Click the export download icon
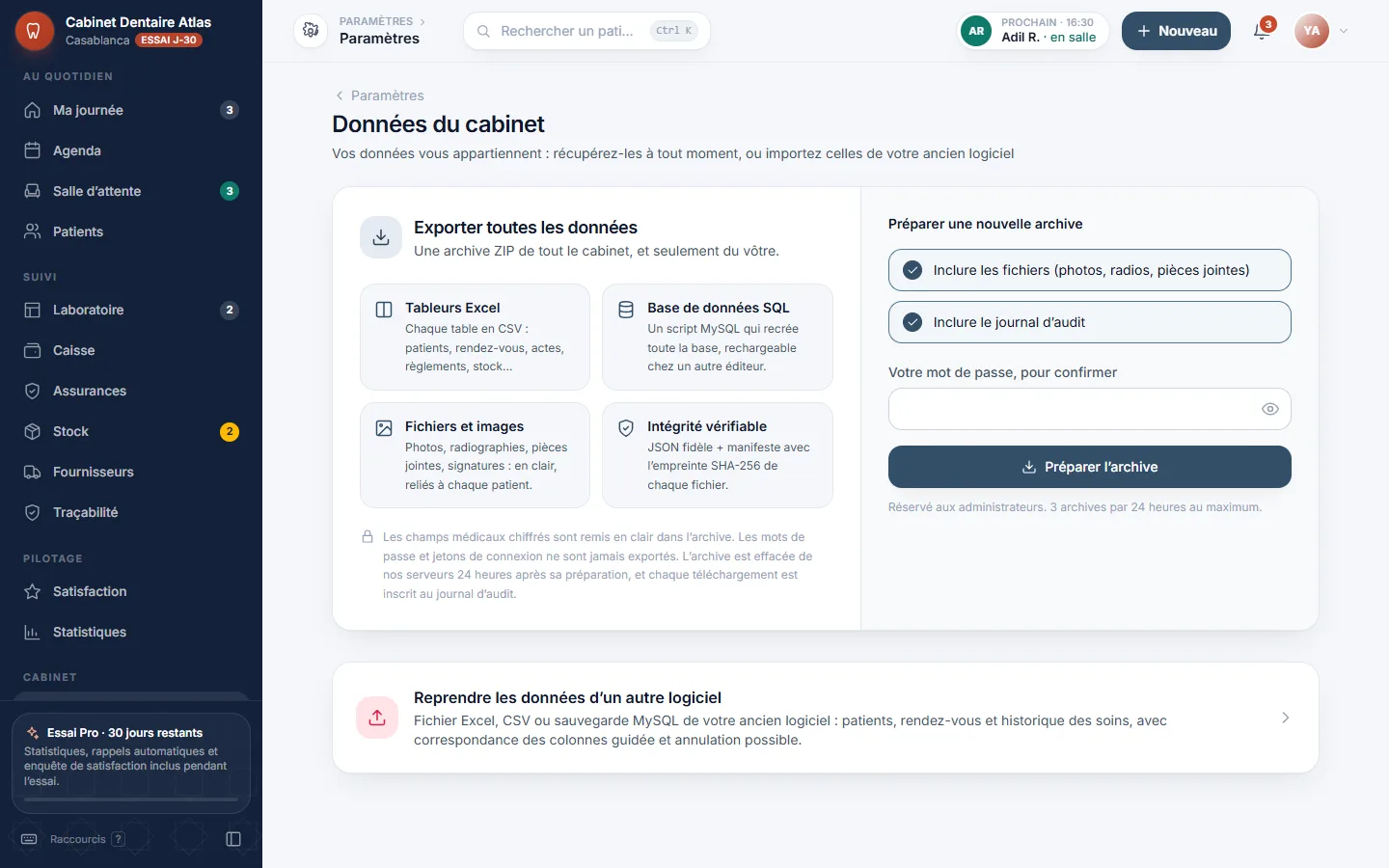Viewport: 1389px width, 868px height. point(381,237)
